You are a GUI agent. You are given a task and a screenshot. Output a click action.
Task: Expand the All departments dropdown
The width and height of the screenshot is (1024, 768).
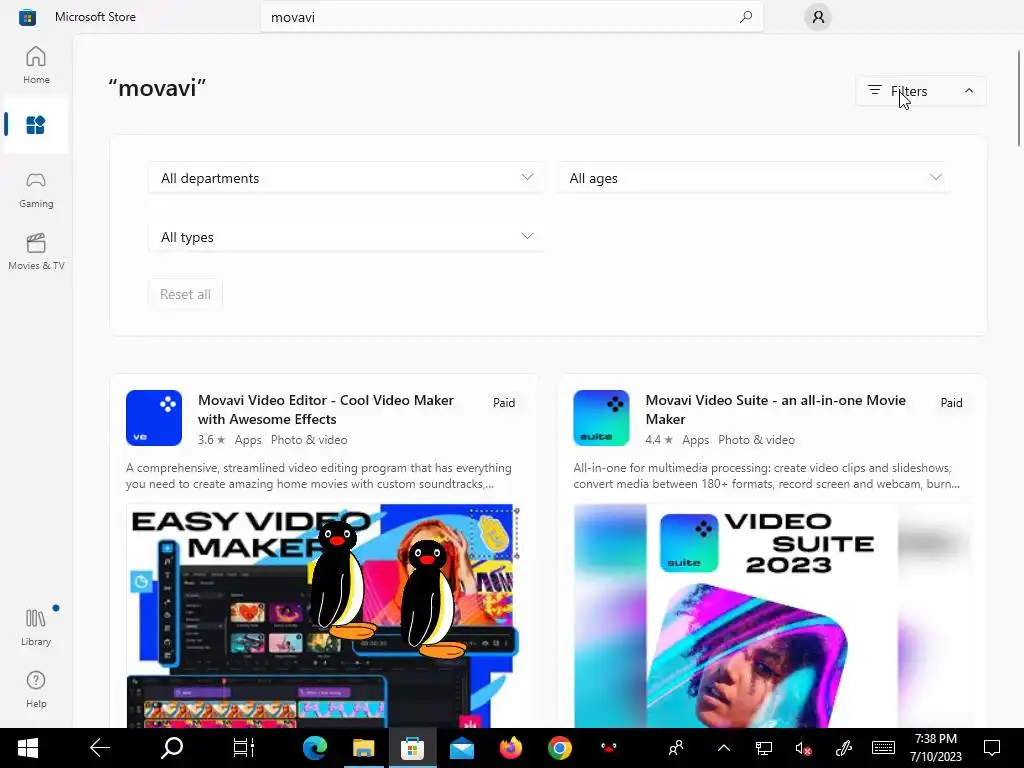[347, 178]
